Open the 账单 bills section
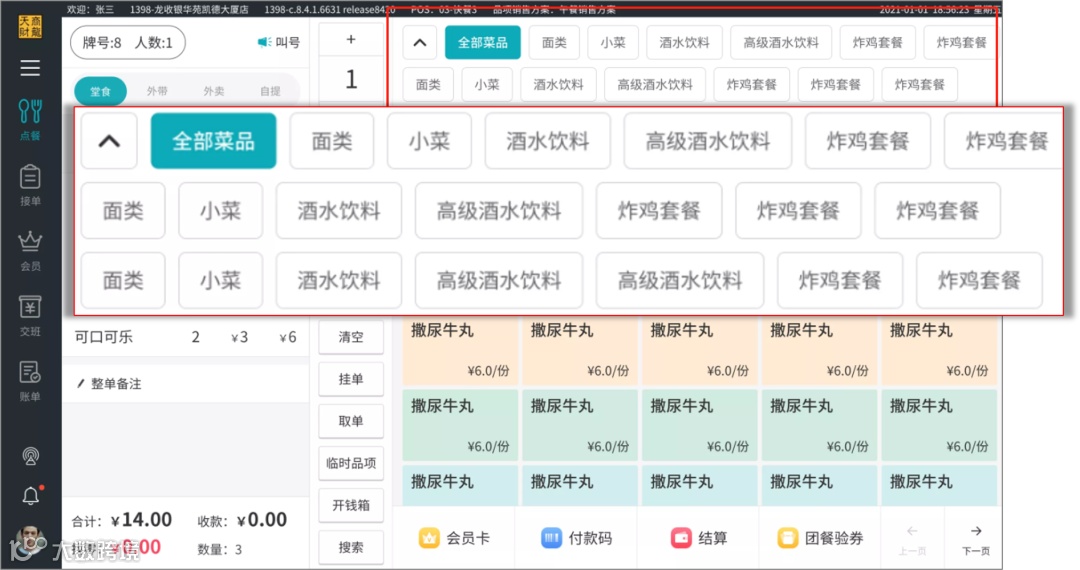Screen dimensions: 1080x570 coord(30,381)
